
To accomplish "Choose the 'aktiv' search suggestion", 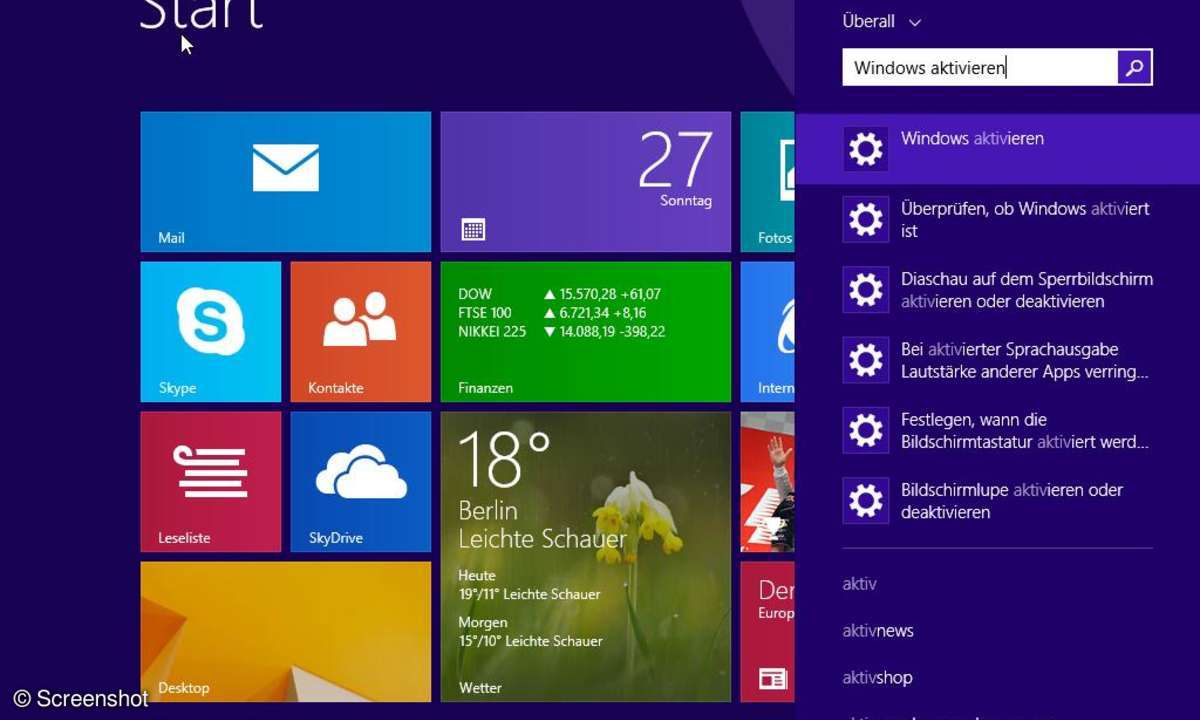I will pos(860,584).
